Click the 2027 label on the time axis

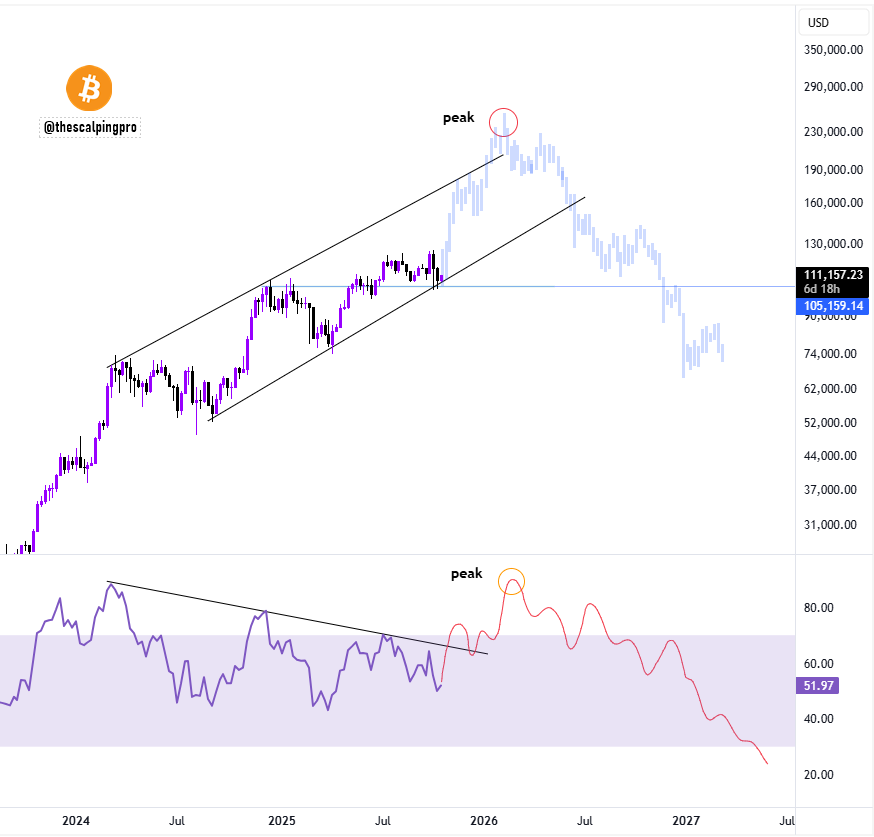coord(686,821)
